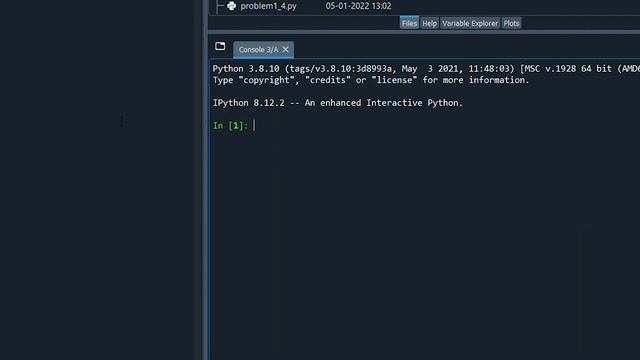
Task: Switch to the Files pane tab
Action: tap(409, 23)
